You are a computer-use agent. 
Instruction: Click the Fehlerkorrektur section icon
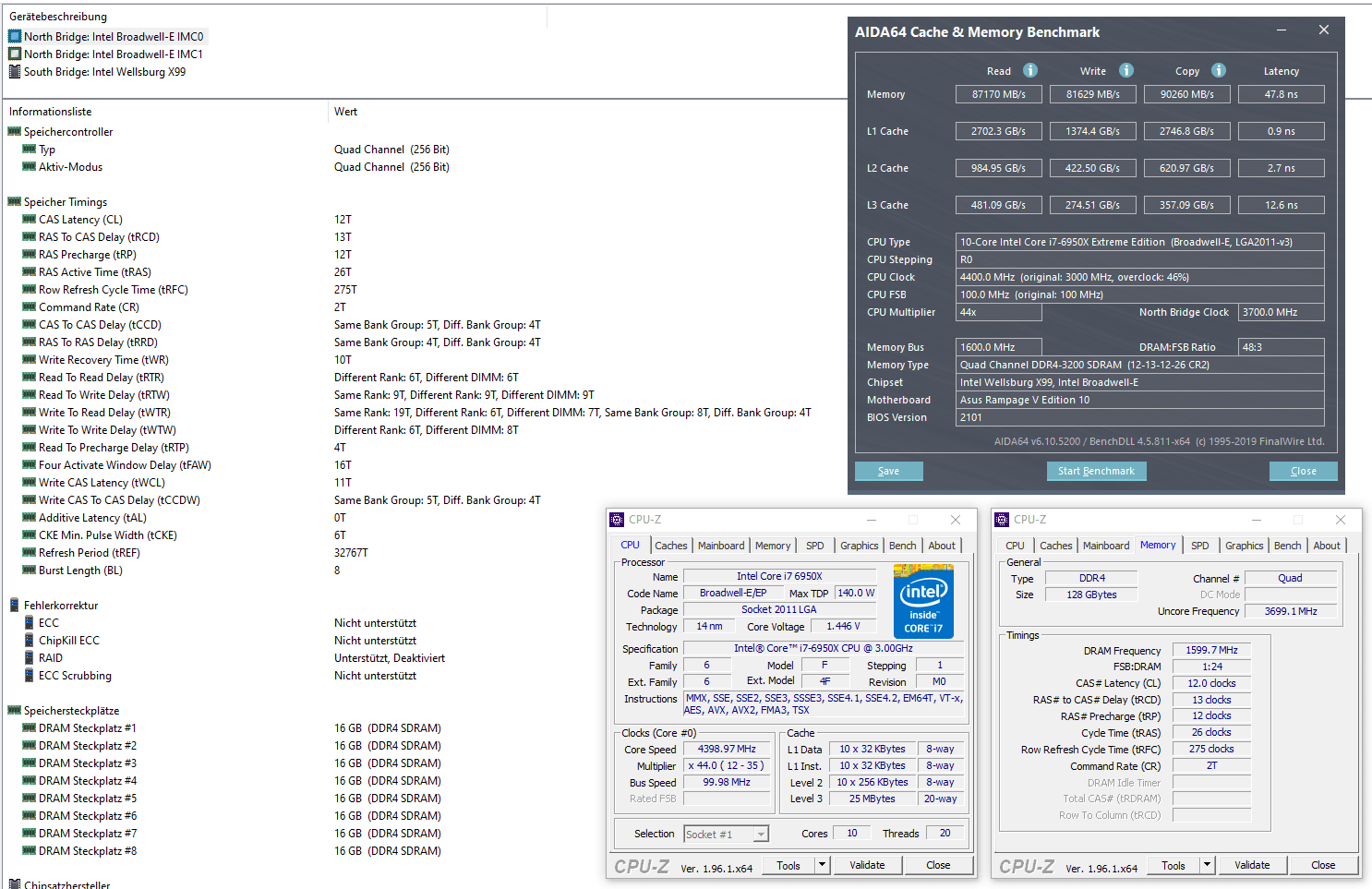pyautogui.click(x=15, y=605)
